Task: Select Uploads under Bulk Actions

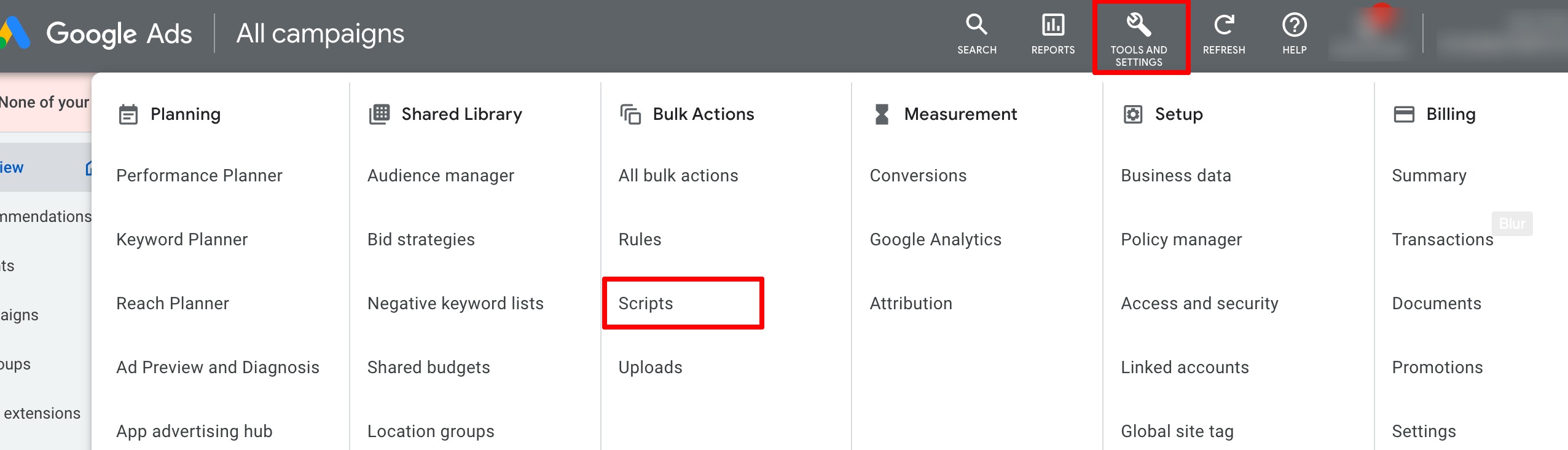Action: 650,368
